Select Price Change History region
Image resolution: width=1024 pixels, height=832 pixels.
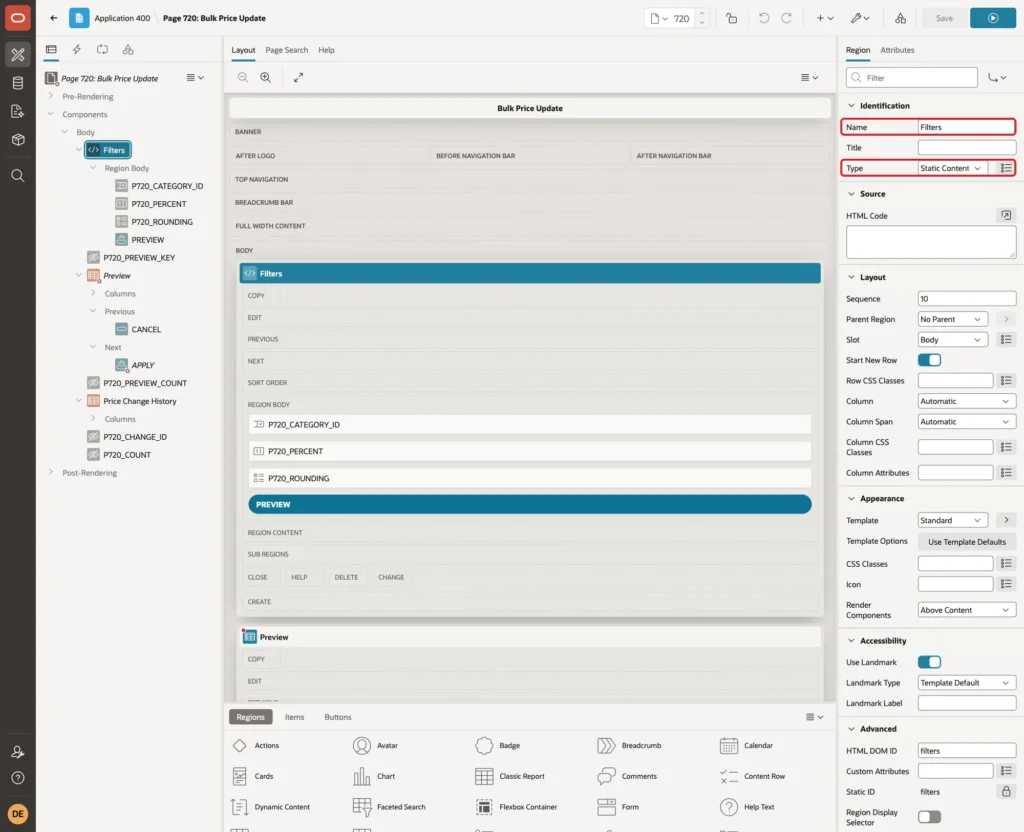click(x=140, y=401)
